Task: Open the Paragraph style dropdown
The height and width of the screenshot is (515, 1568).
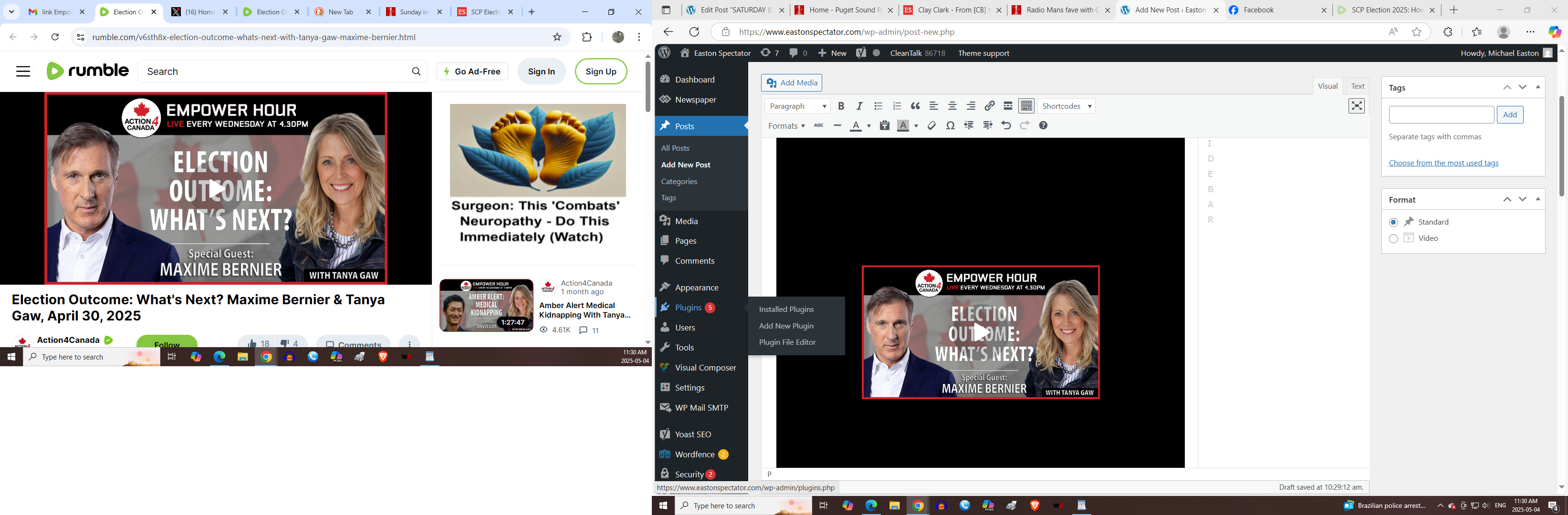Action: click(x=797, y=106)
